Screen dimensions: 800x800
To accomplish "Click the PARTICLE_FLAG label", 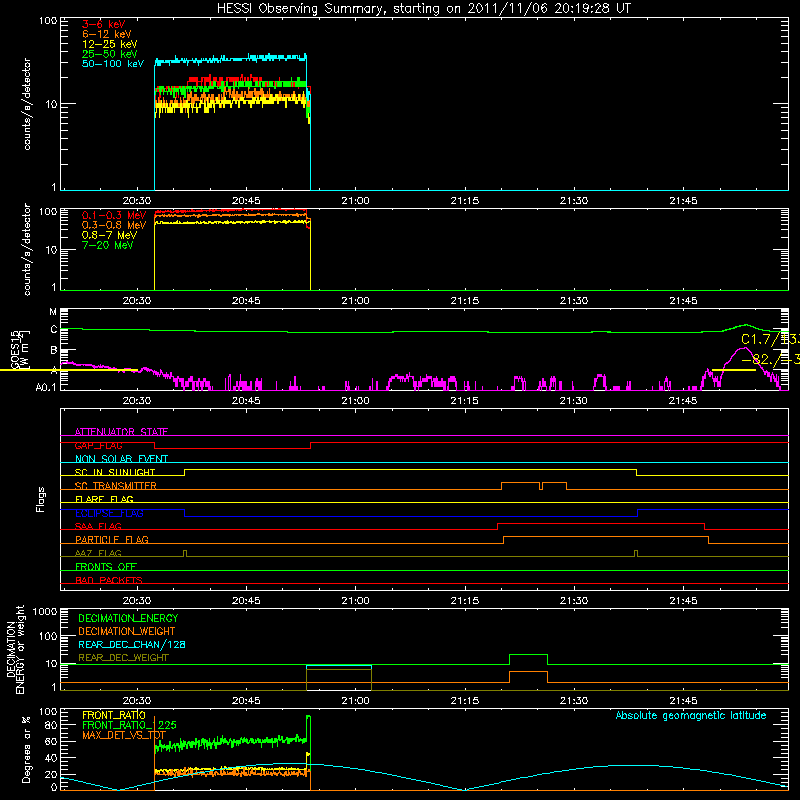I will [x=111, y=539].
